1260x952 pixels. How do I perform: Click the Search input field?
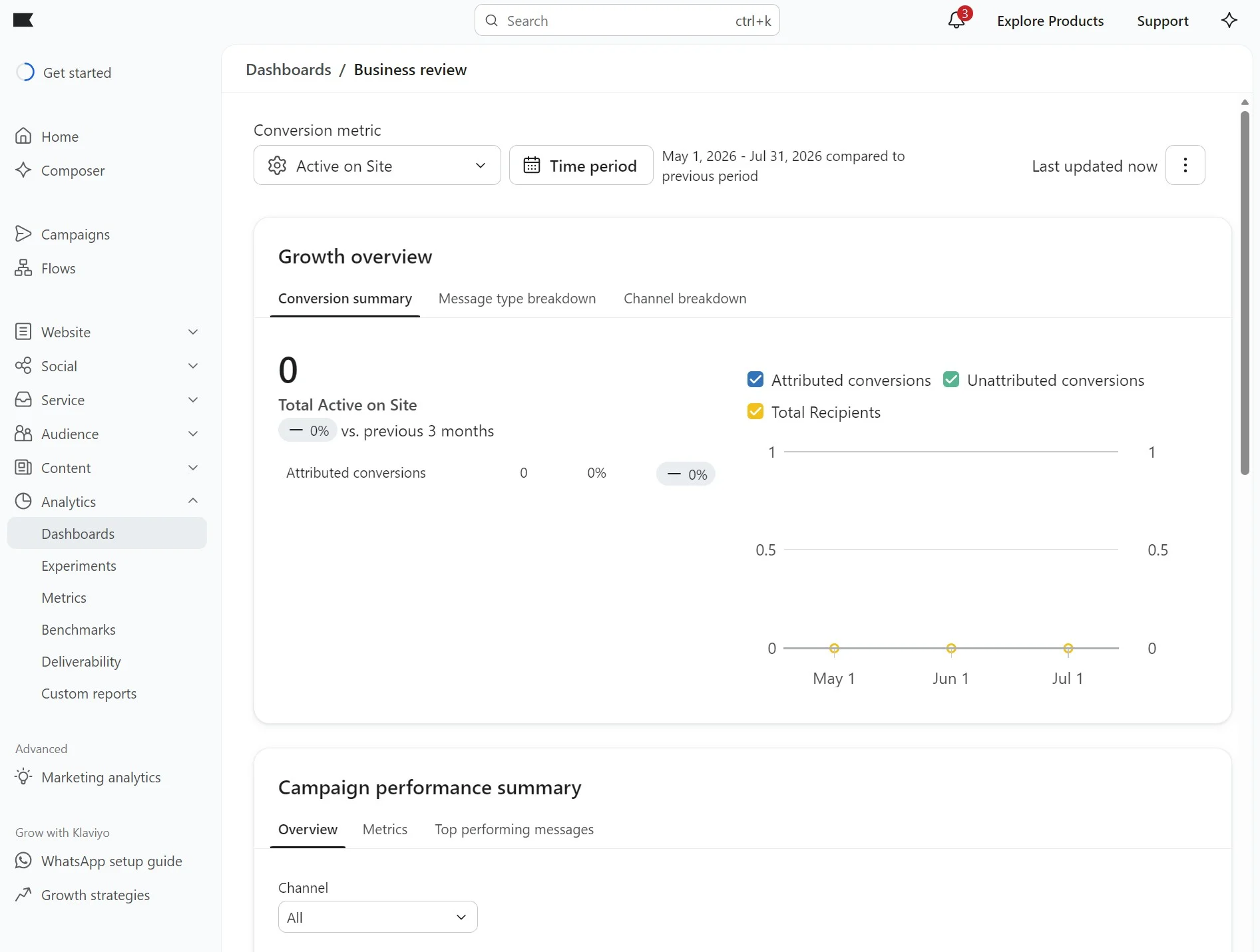[x=627, y=21]
